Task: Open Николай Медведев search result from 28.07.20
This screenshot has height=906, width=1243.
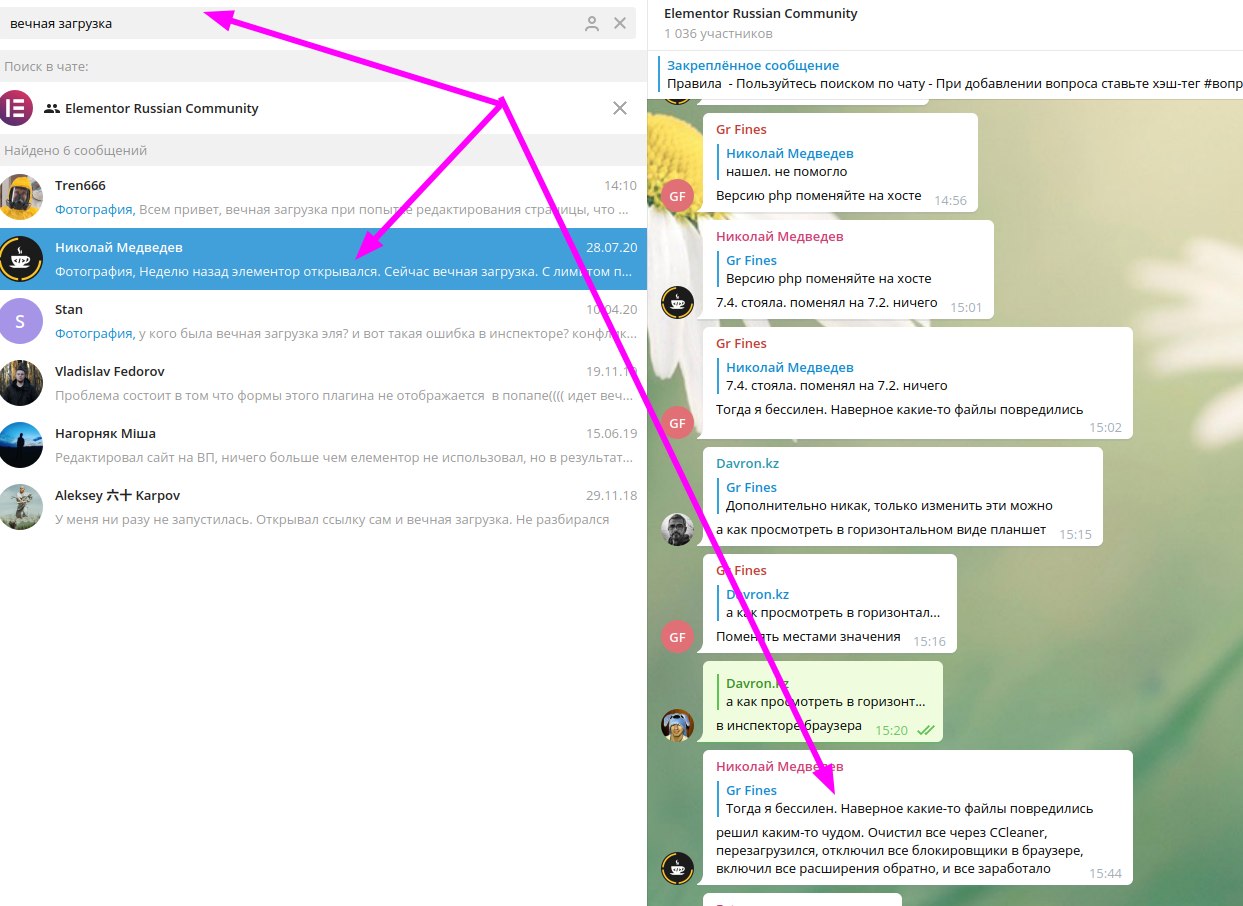Action: point(323,259)
